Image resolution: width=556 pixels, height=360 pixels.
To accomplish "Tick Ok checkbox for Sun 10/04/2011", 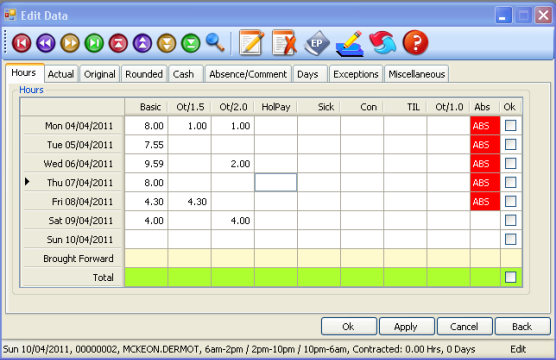I will tap(510, 239).
